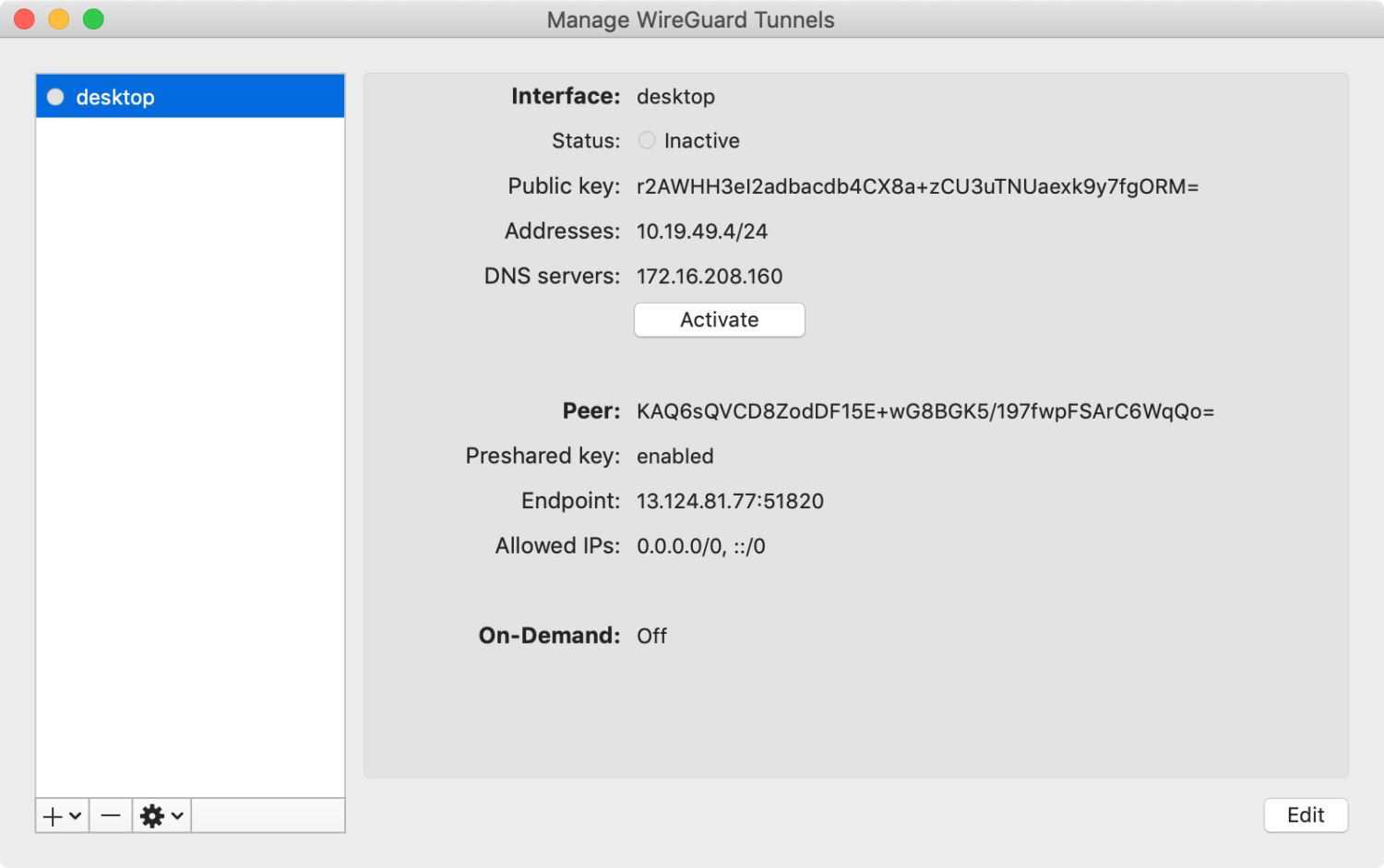Viewport: 1384px width, 868px height.
Task: Select the public key value r2AWHH3el2...
Action: tap(917, 186)
